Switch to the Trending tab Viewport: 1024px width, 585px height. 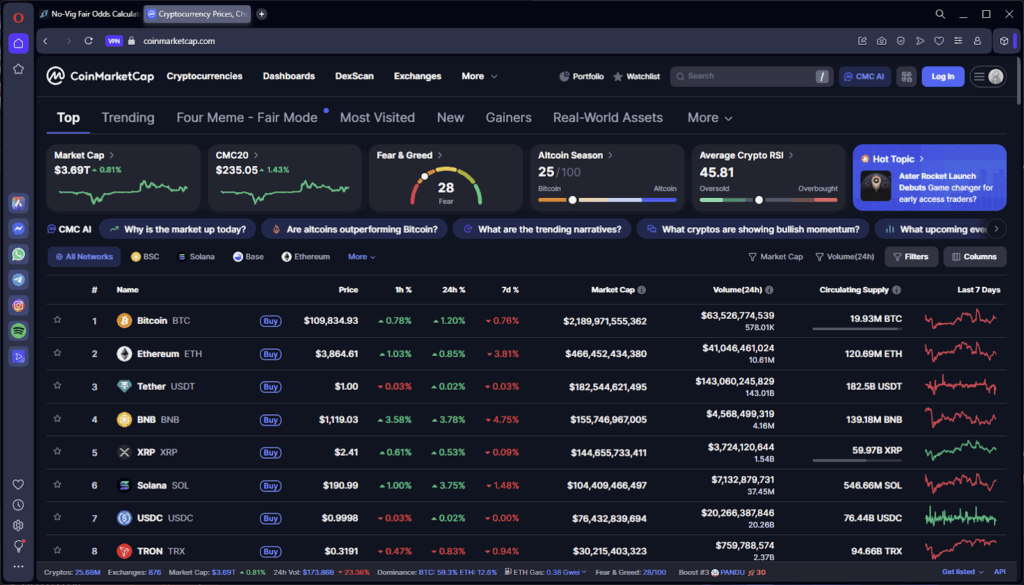point(128,118)
